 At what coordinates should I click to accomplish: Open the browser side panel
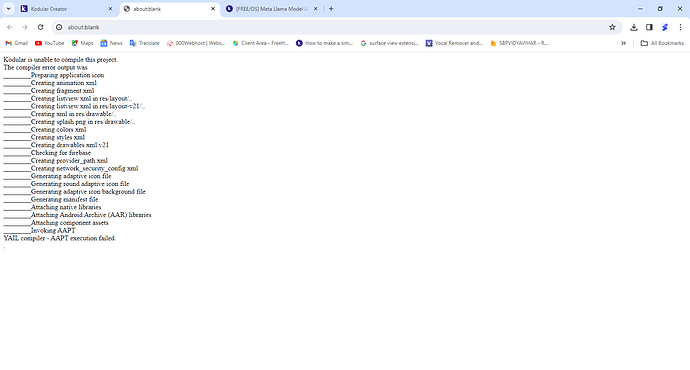coord(649,27)
